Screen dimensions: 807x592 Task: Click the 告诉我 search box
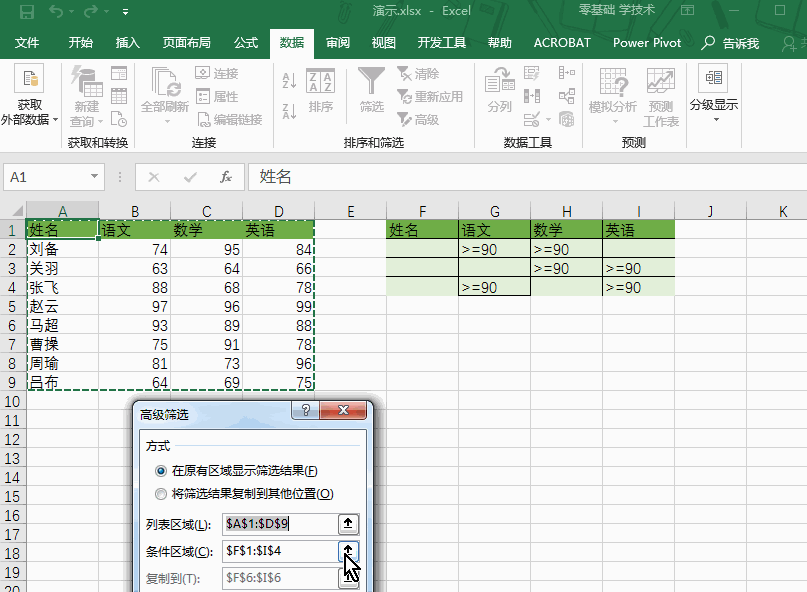tap(731, 43)
